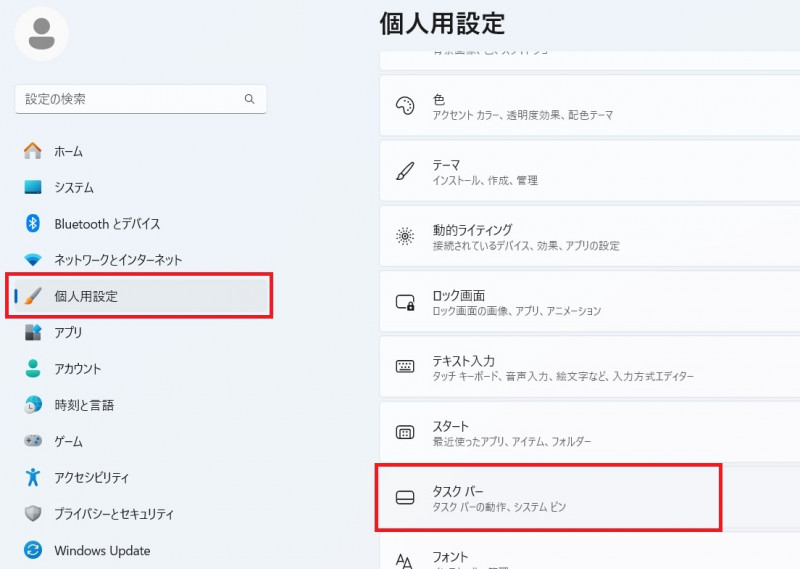This screenshot has height=569, width=800.
Task: Open ネットワークとインターネット category
Action: 141,260
